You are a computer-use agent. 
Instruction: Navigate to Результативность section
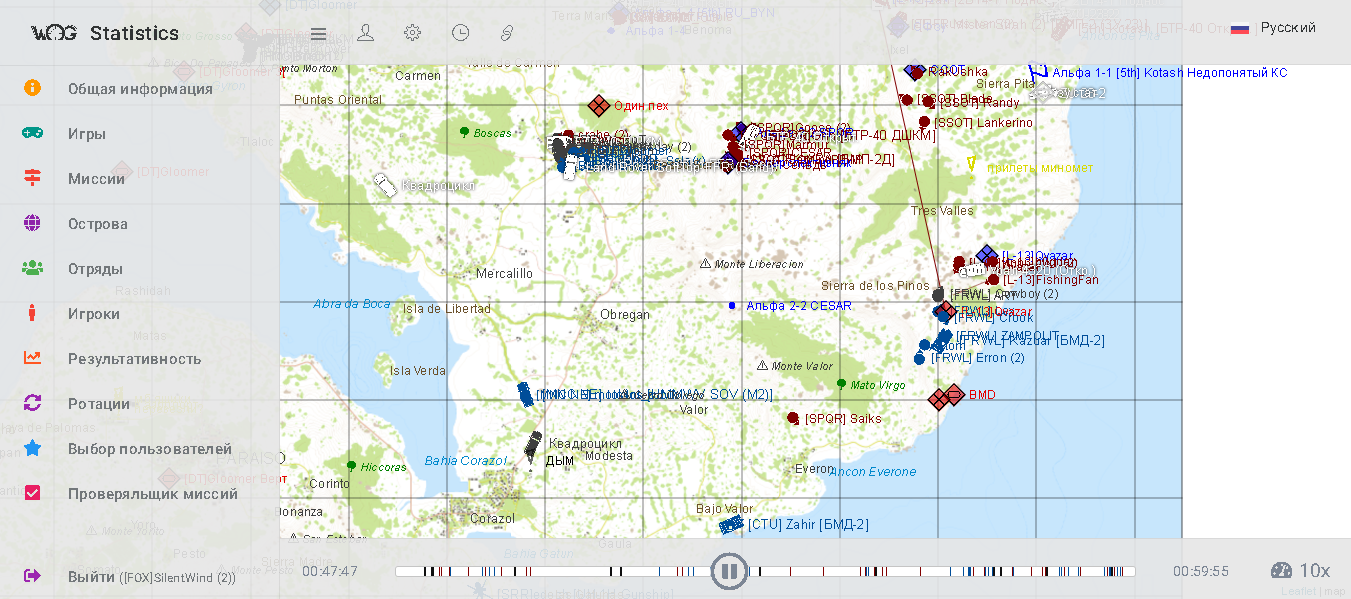point(134,359)
